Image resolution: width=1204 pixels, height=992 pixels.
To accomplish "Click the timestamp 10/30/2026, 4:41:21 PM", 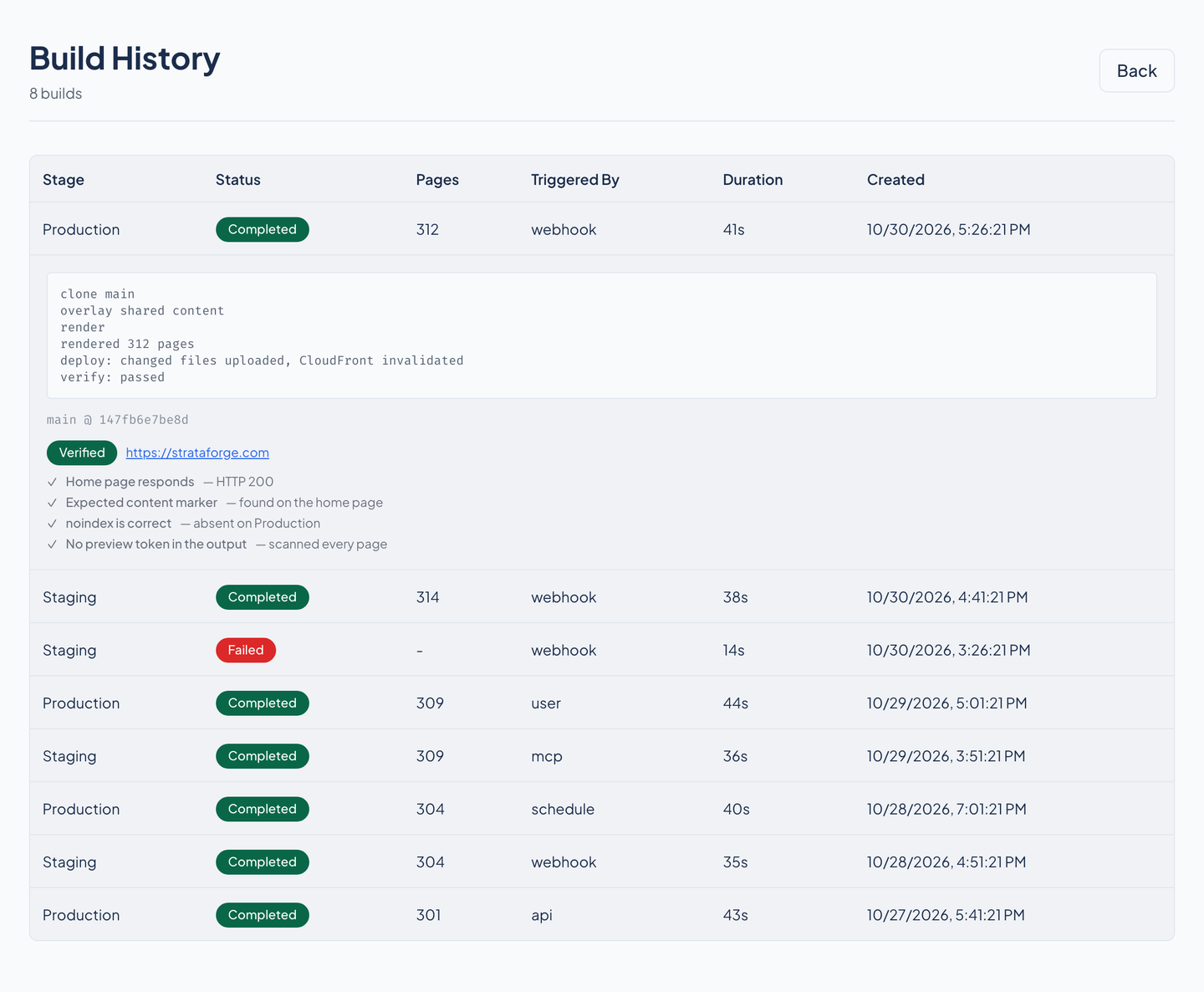I will pos(947,597).
